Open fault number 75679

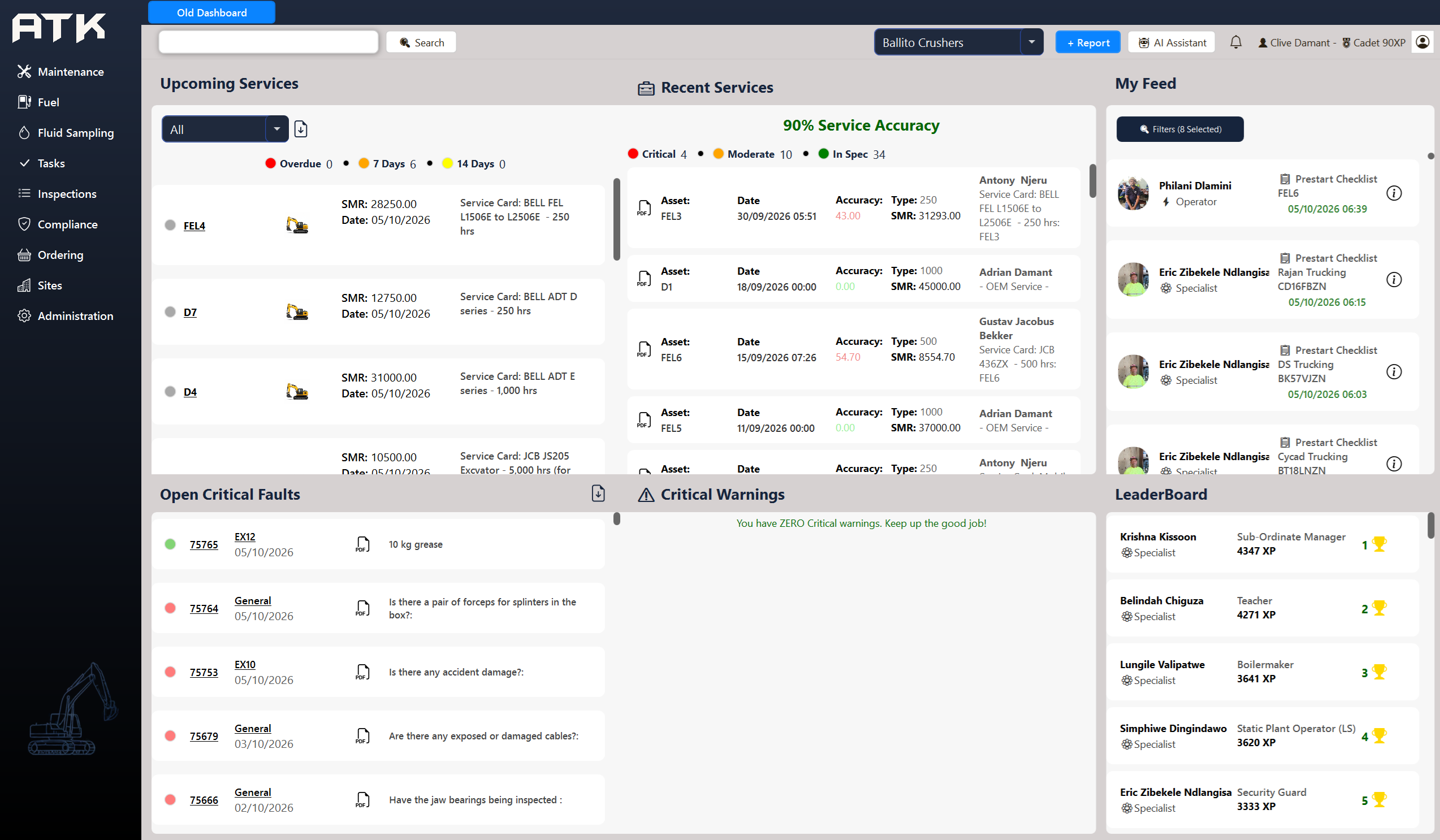204,737
